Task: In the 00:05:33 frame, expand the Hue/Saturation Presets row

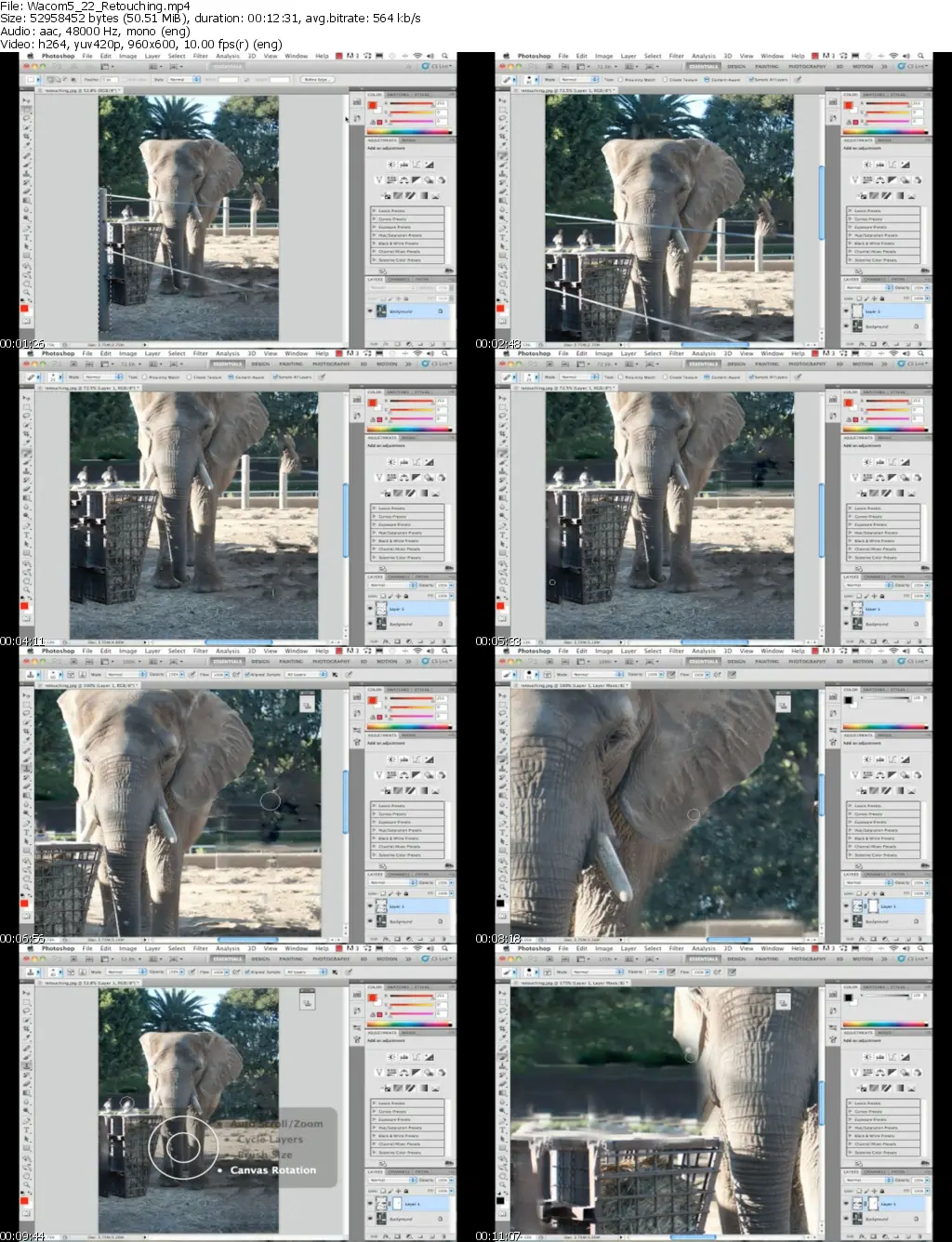Action: click(x=883, y=533)
